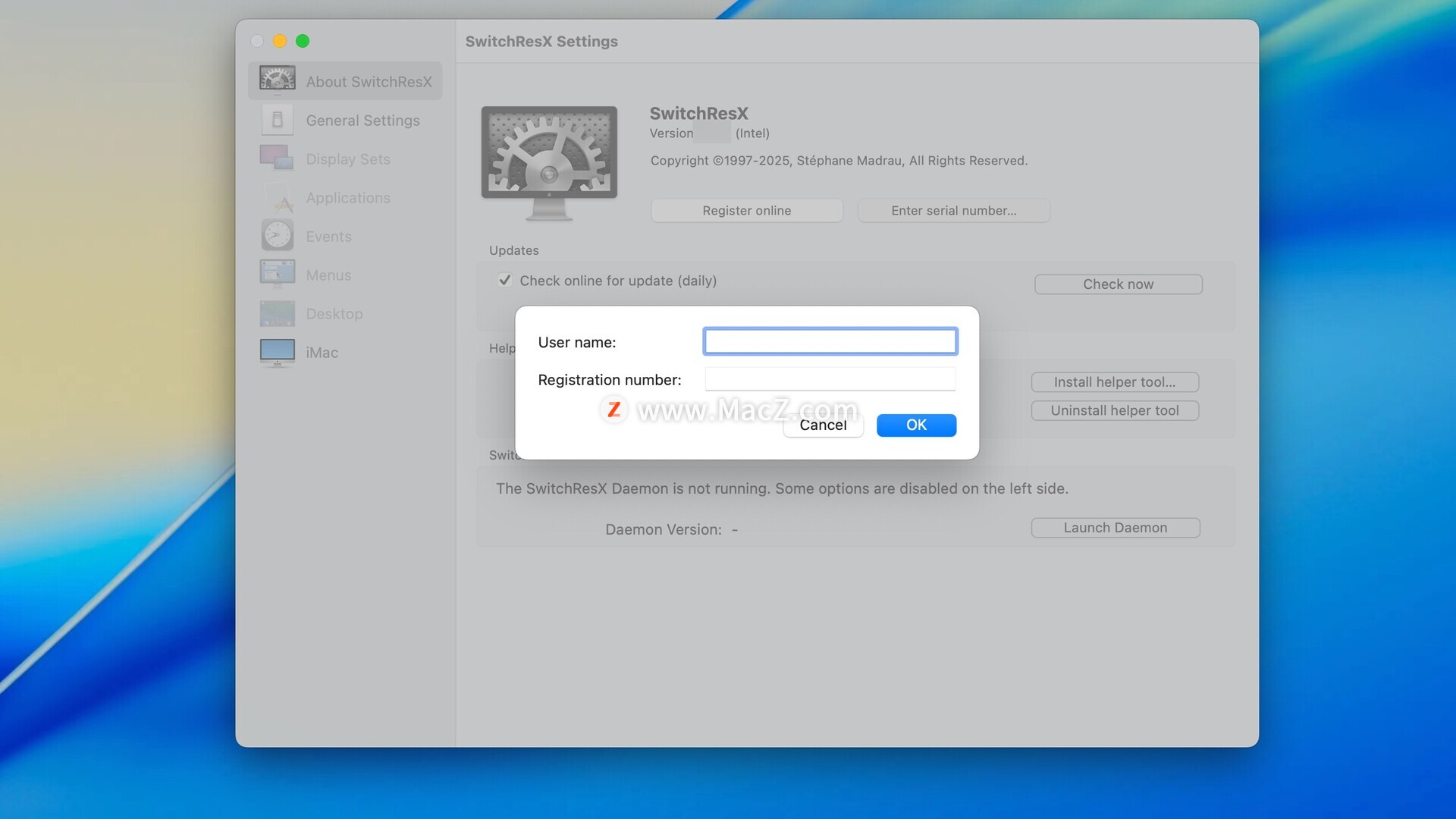
Task: Dismiss the dialog with Cancel
Action: tap(824, 425)
